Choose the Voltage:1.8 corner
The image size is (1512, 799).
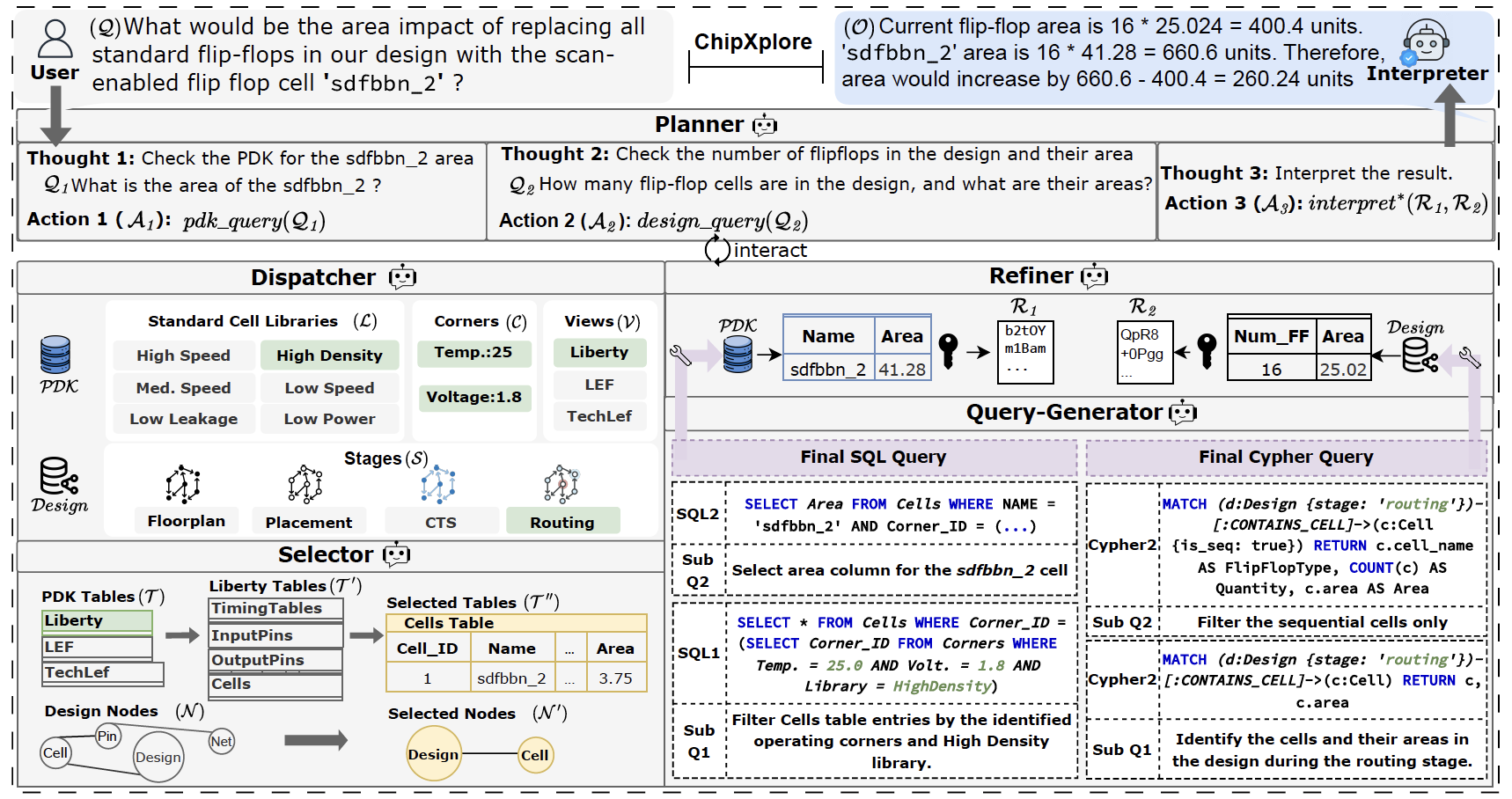click(473, 397)
